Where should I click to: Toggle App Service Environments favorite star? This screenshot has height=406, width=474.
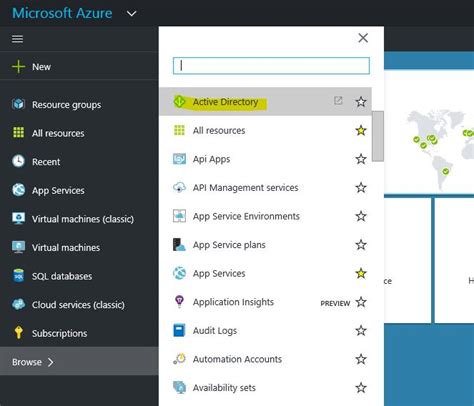[x=361, y=216]
